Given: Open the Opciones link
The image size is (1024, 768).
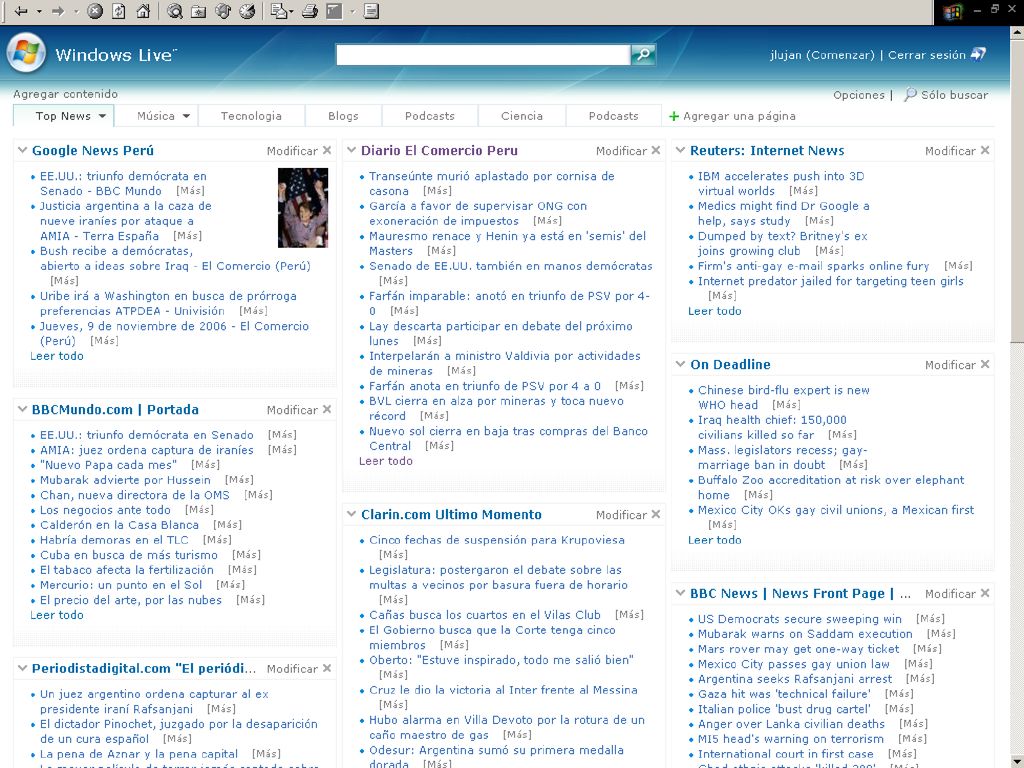Looking at the screenshot, I should [x=858, y=95].
